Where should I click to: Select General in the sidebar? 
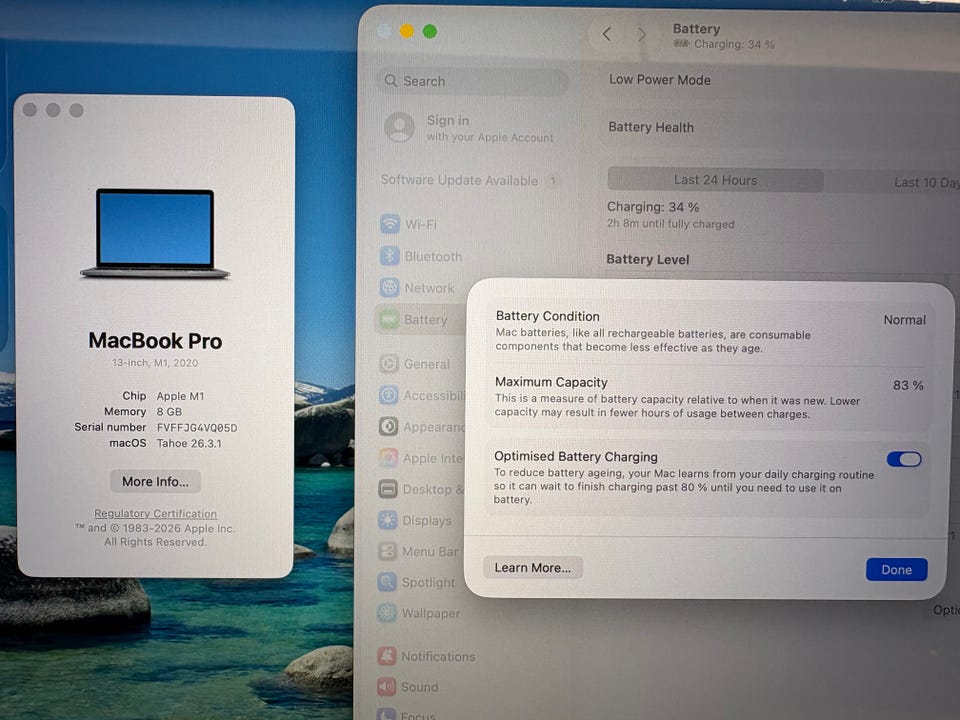coord(427,364)
